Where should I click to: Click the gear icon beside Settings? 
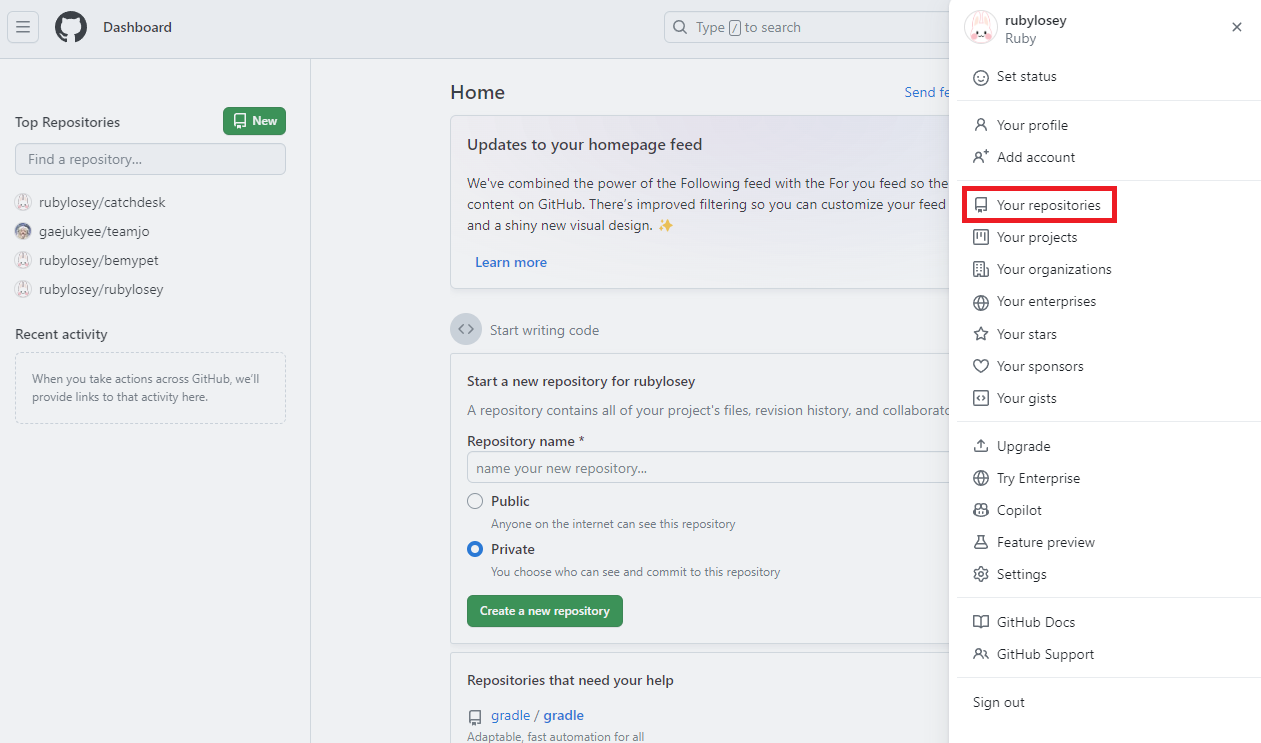(x=981, y=574)
